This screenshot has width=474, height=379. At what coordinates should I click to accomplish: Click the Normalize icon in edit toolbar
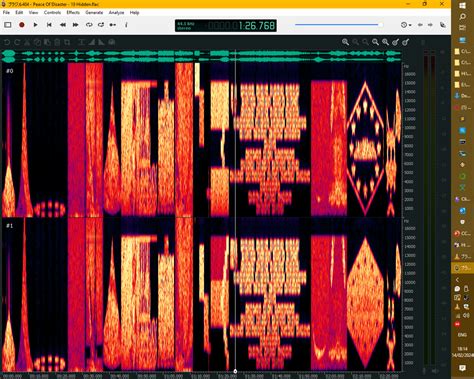[81, 42]
